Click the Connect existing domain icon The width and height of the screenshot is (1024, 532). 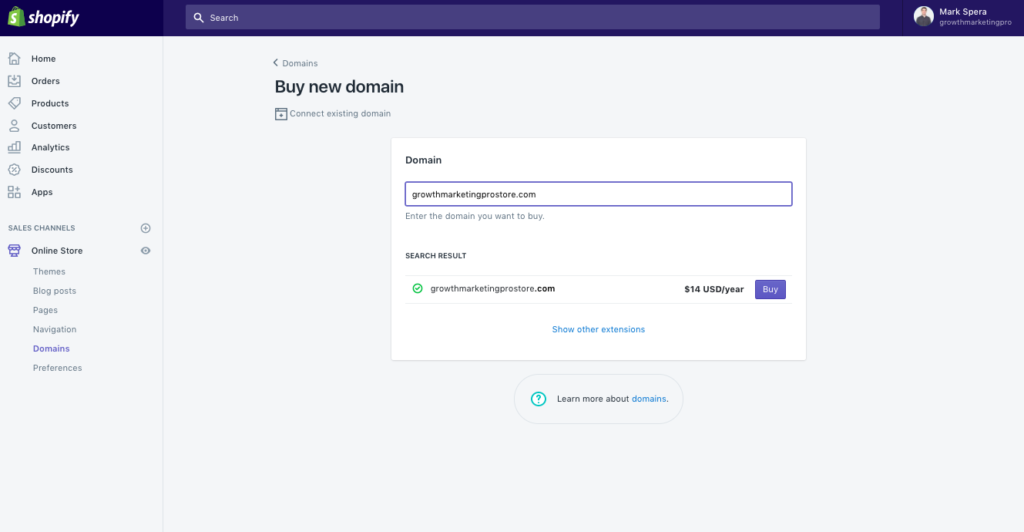click(x=281, y=114)
